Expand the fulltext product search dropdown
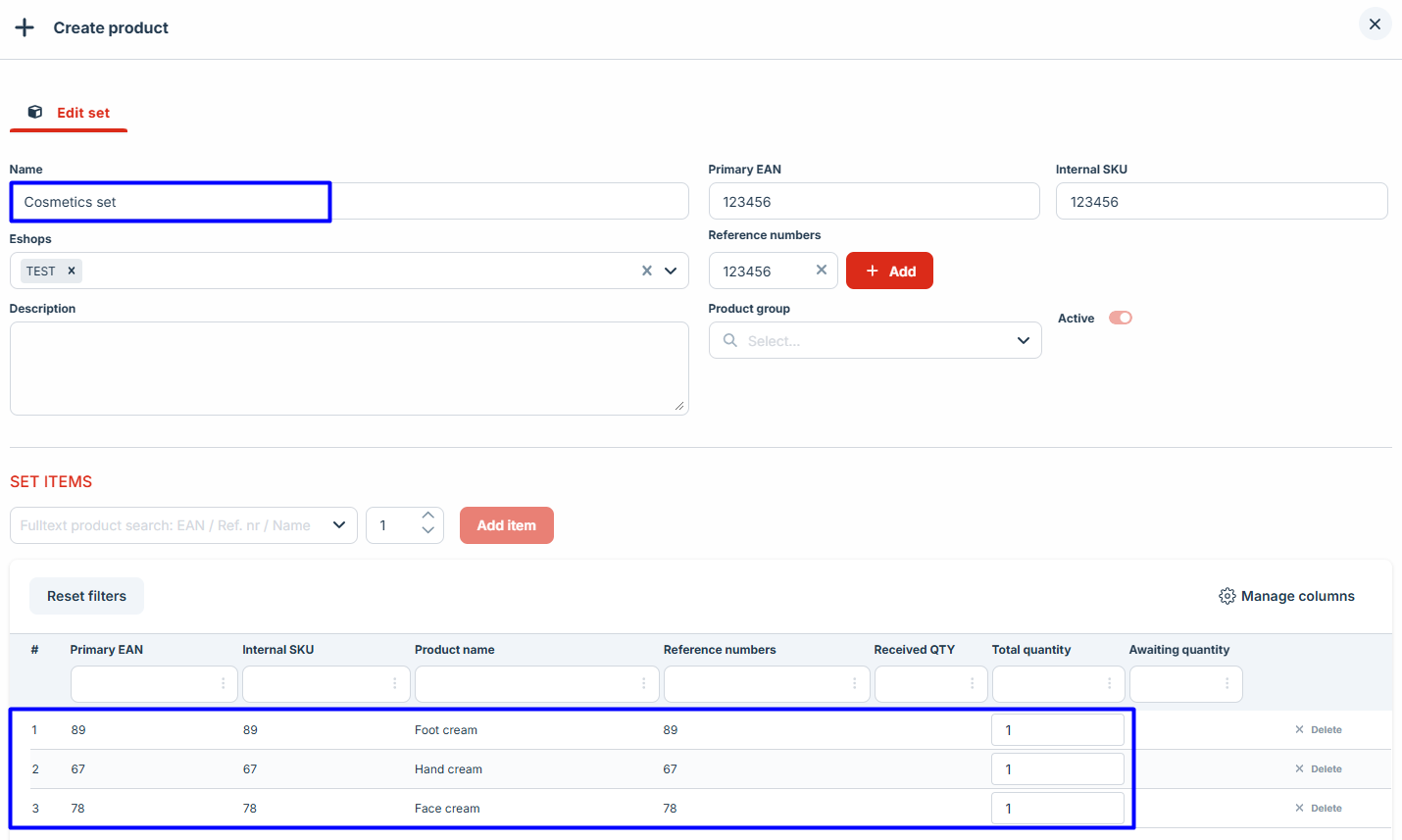 (x=339, y=525)
